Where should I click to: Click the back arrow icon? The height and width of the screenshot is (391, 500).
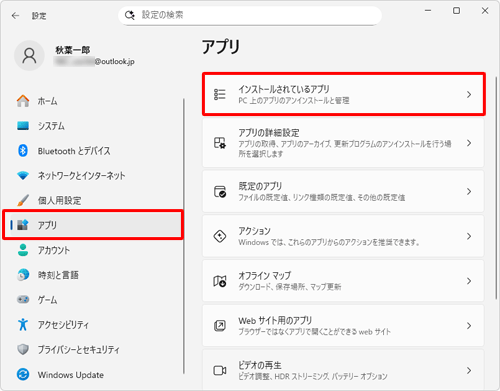tap(15, 16)
